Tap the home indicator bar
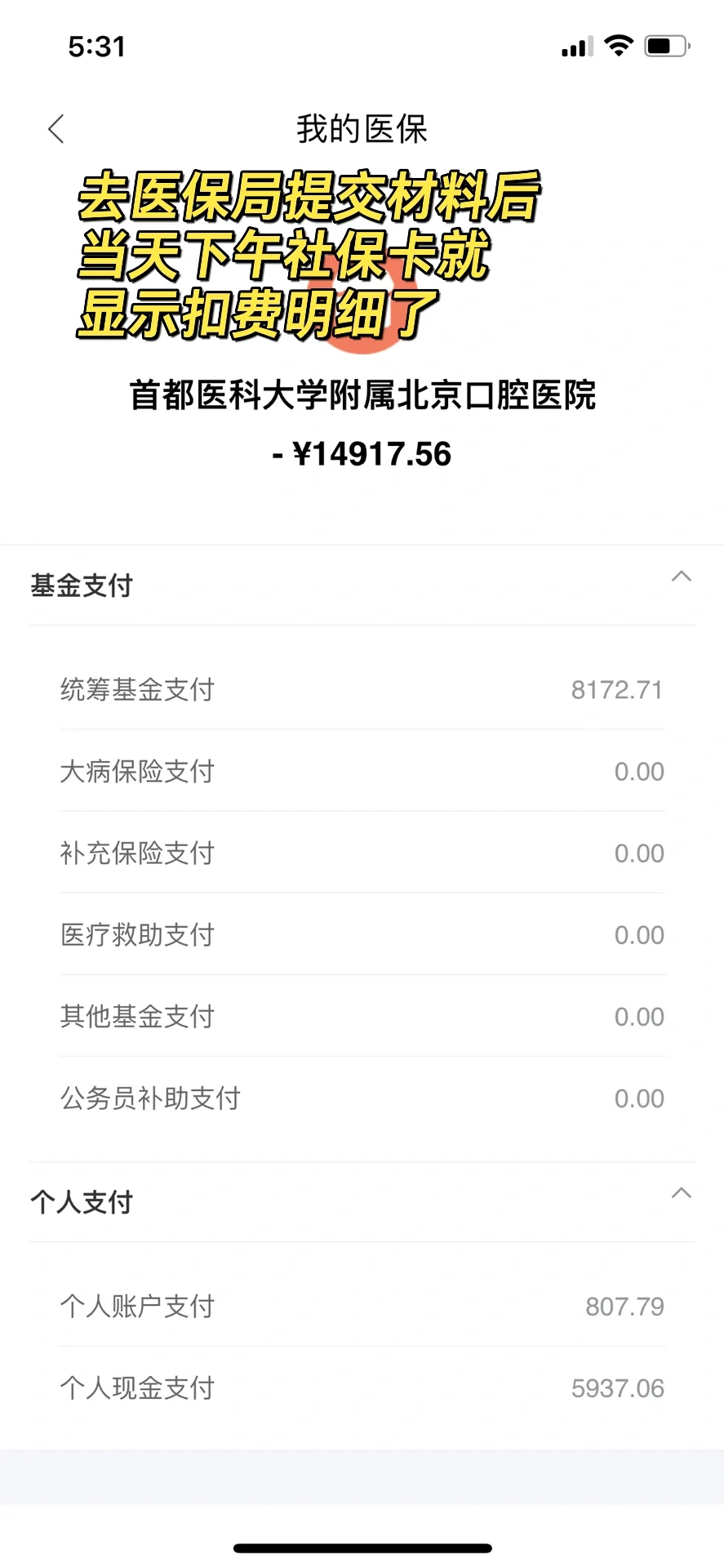This screenshot has width=724, height=1568. tap(362, 1548)
